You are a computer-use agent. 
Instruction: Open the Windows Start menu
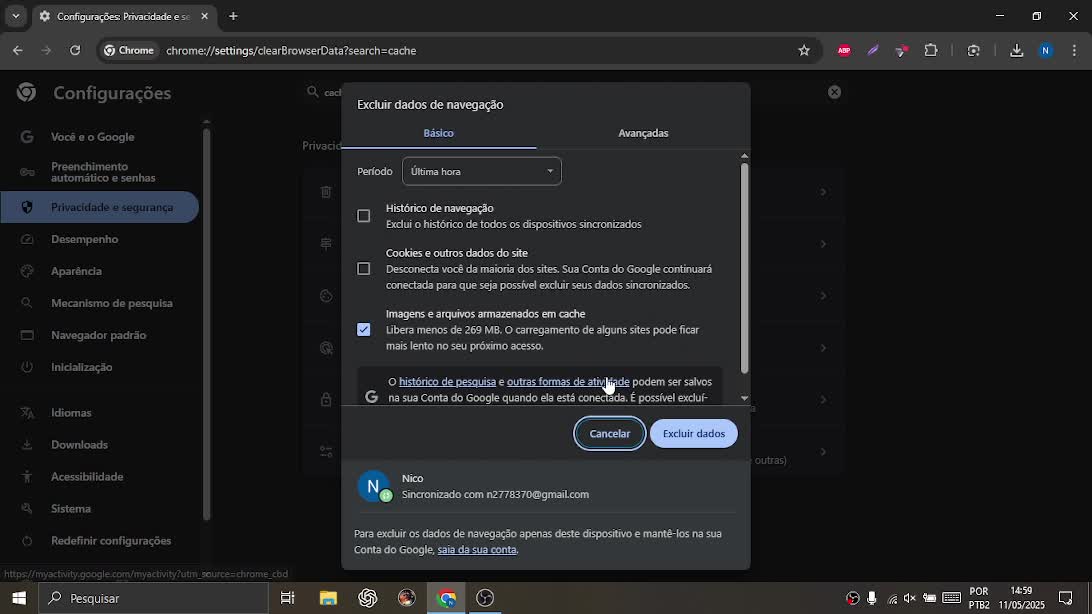click(x=19, y=598)
